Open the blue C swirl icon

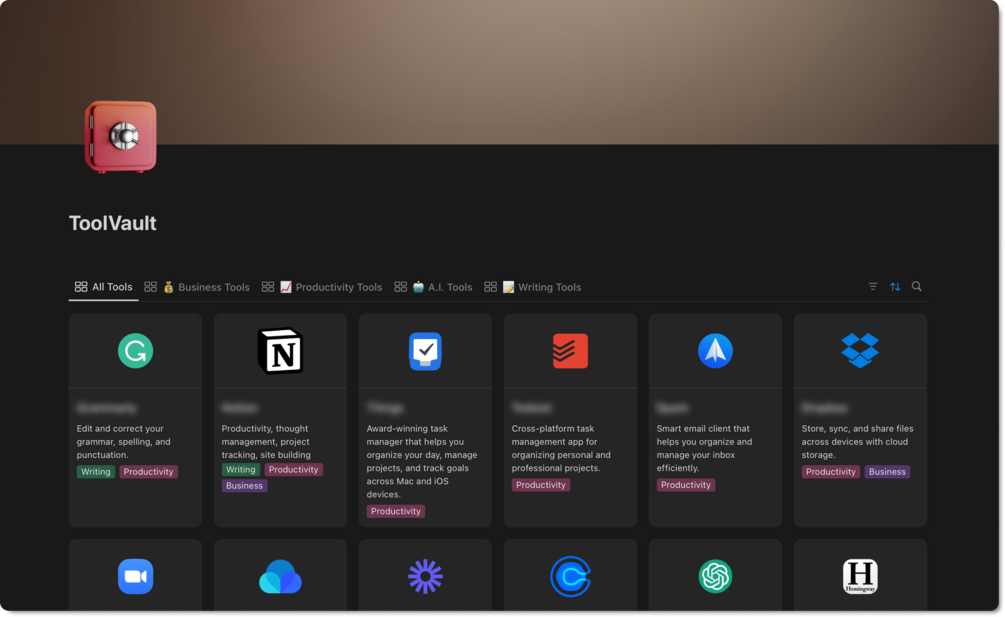tap(570, 576)
